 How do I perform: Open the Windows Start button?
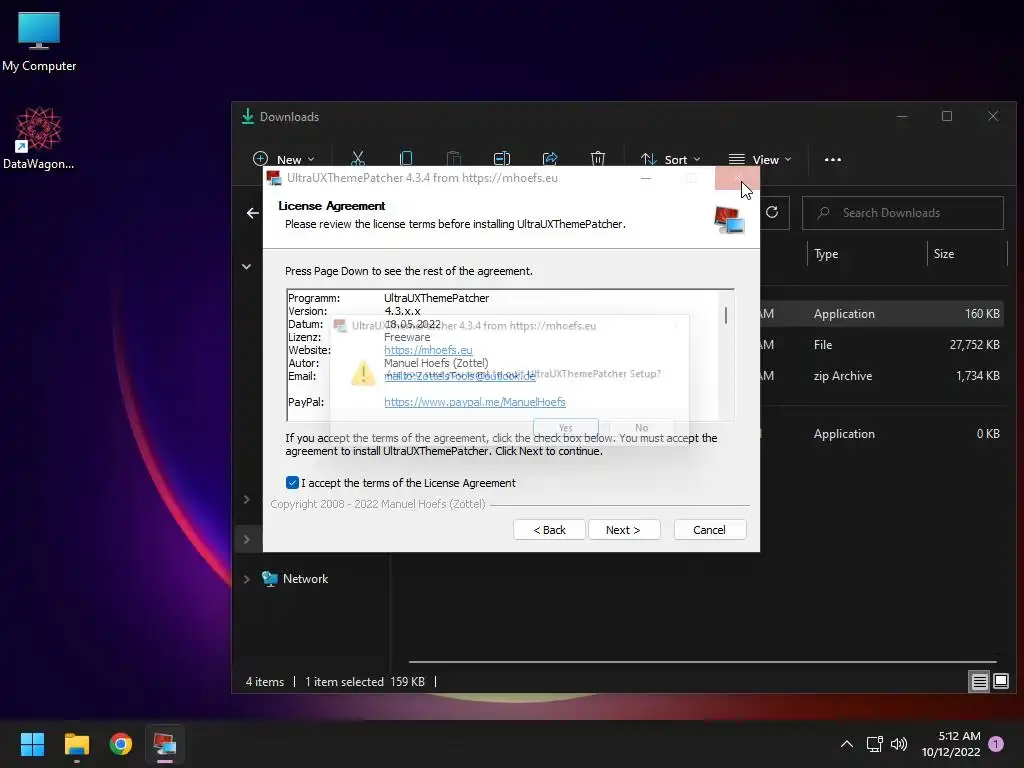[x=32, y=744]
